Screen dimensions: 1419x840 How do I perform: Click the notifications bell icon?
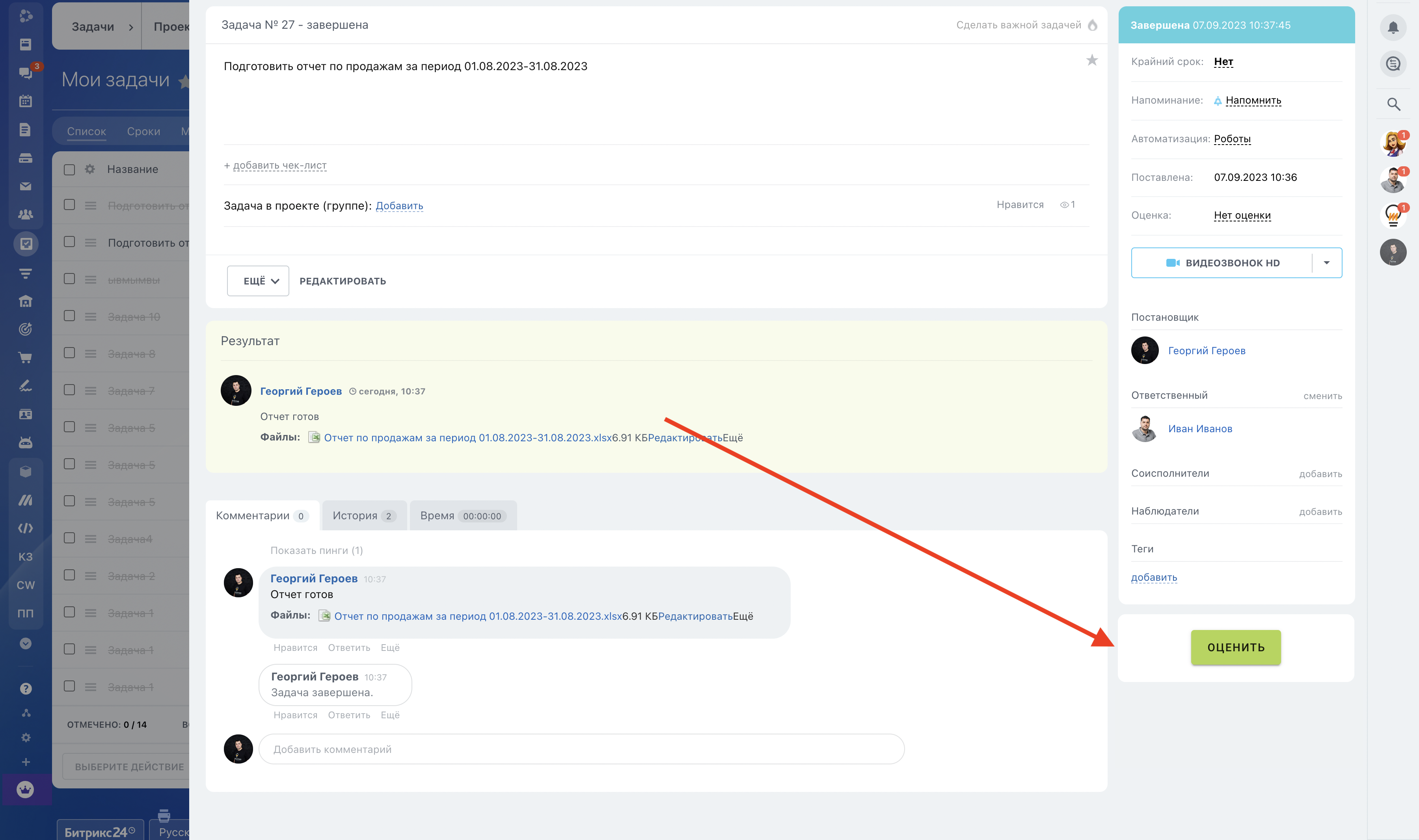pyautogui.click(x=1393, y=27)
